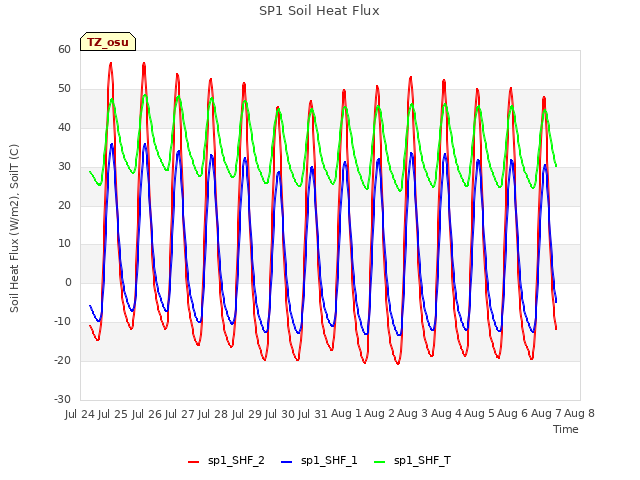The image size is (640, 480).
Task: Click the green sp1_SHF_T legend color marker
Action: pyautogui.click(x=380, y=462)
